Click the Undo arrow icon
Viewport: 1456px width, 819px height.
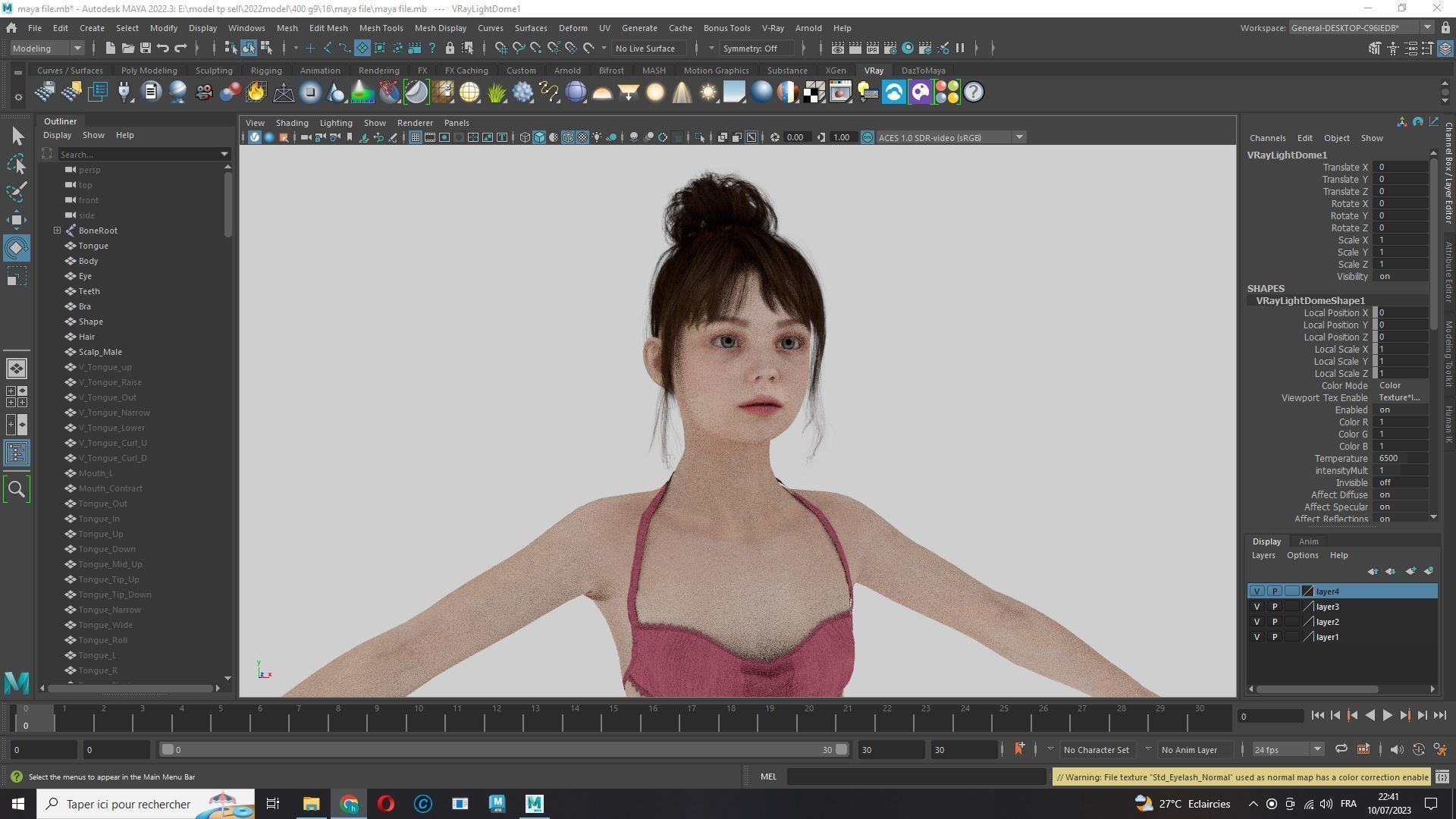[163, 48]
